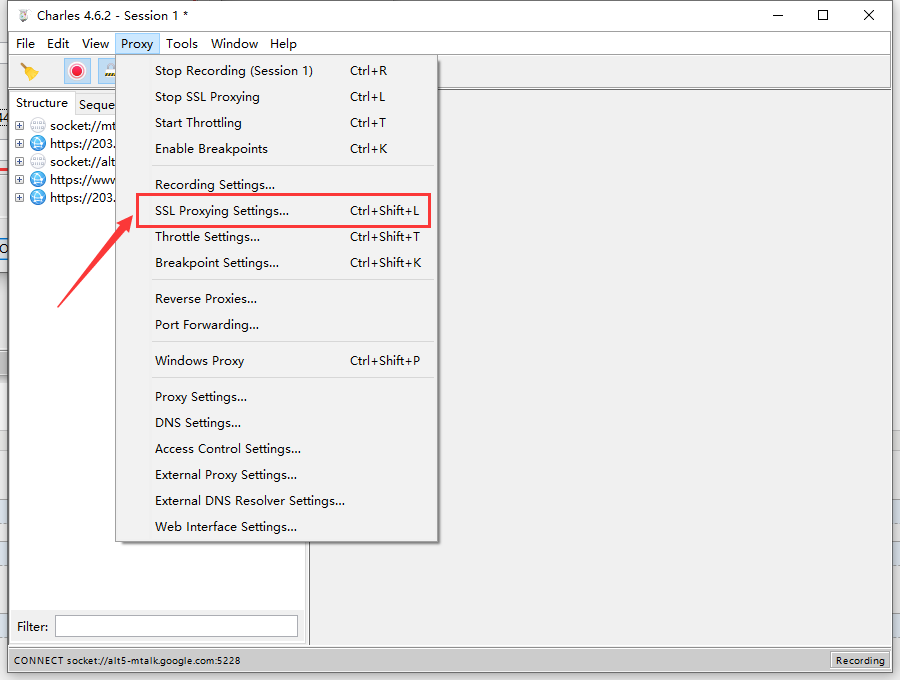The width and height of the screenshot is (900, 680).
Task: Click the CONNECT socket://alt5-mtalk.google.com:5228 status text
Action: pyautogui.click(x=127, y=660)
